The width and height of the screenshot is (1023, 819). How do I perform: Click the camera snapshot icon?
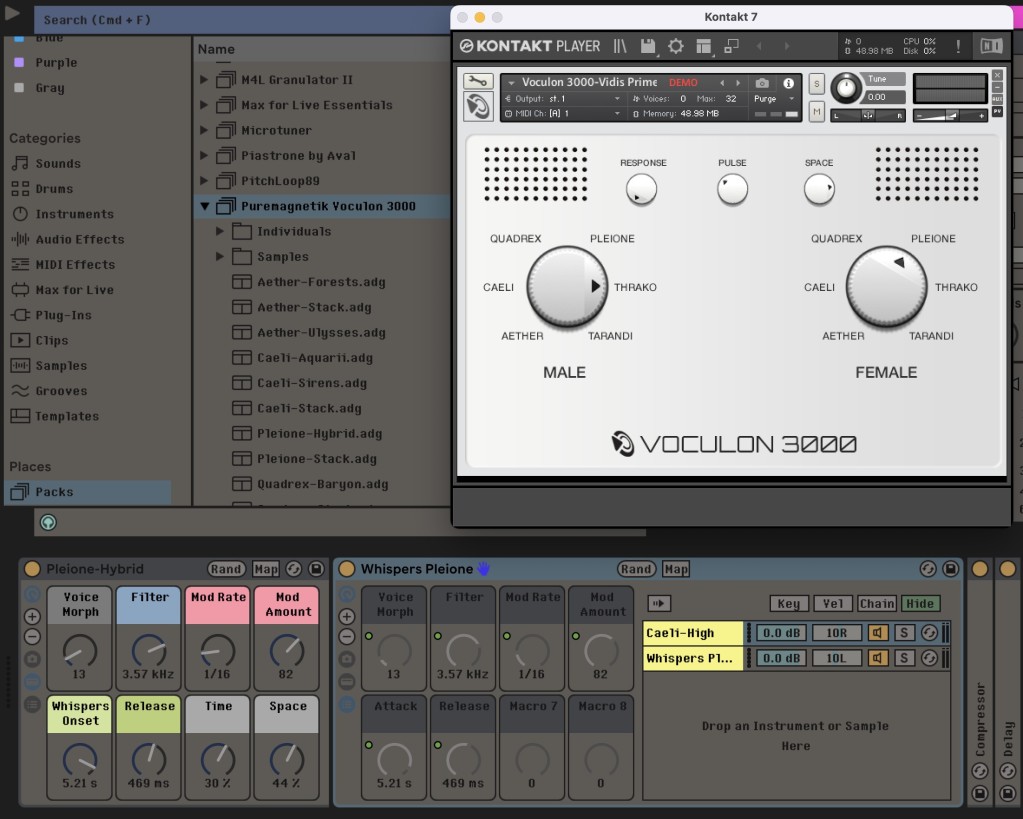click(762, 83)
